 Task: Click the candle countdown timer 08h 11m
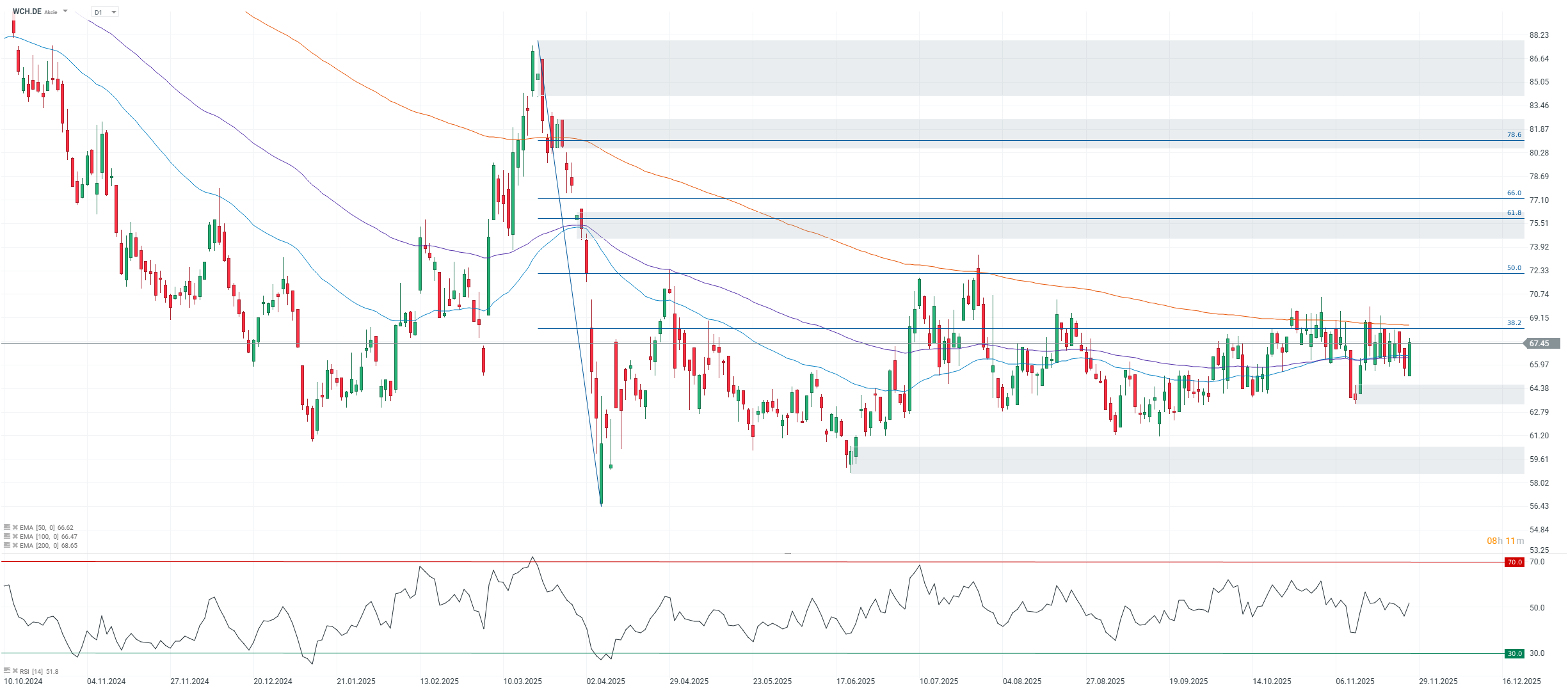point(1505,541)
